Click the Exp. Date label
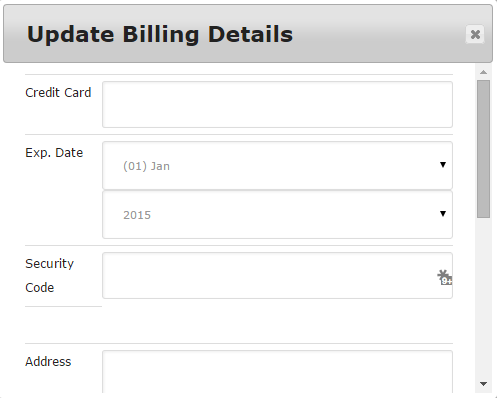The image size is (497, 398). pos(54,153)
